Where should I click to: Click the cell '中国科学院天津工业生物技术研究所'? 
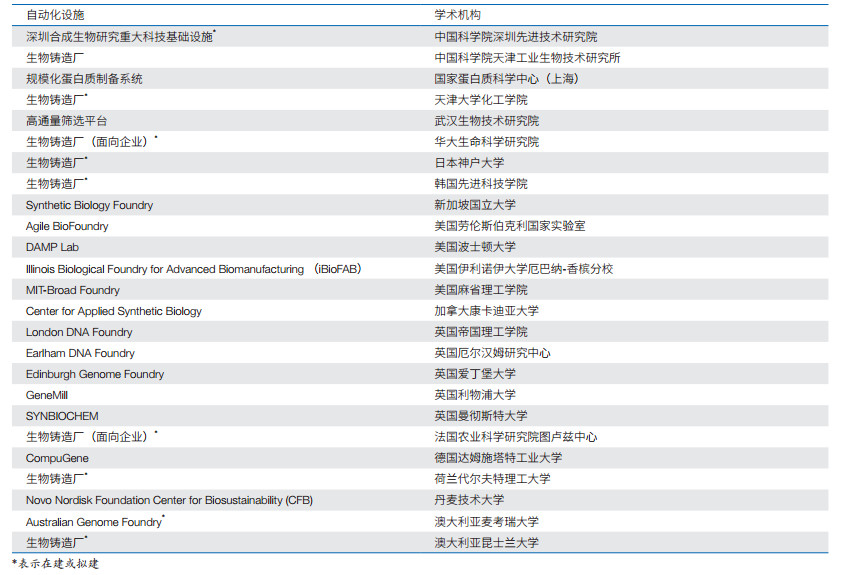click(x=528, y=58)
